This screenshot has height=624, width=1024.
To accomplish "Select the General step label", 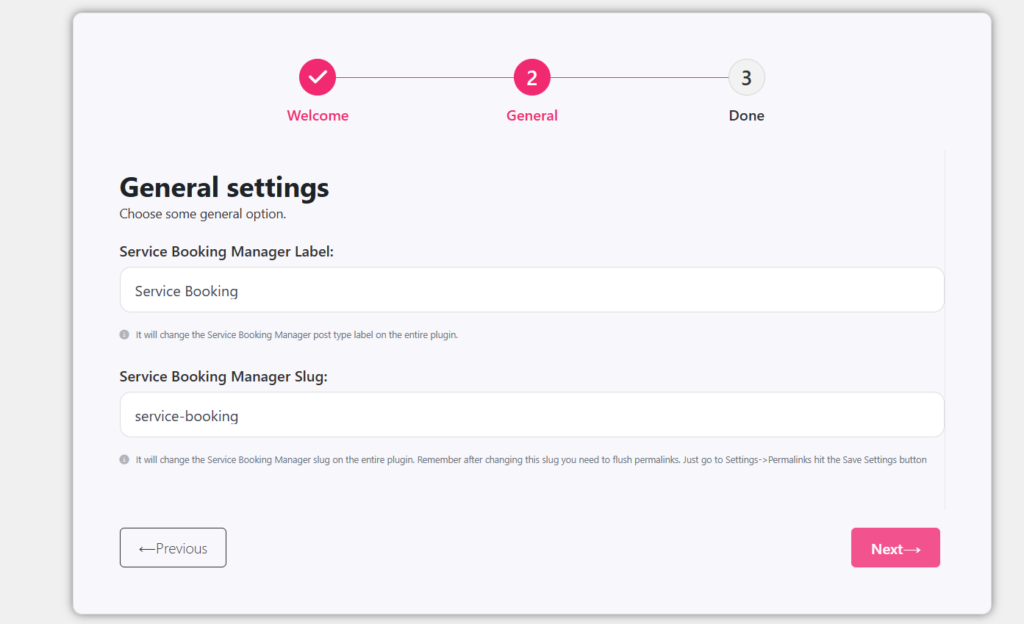I will [531, 115].
